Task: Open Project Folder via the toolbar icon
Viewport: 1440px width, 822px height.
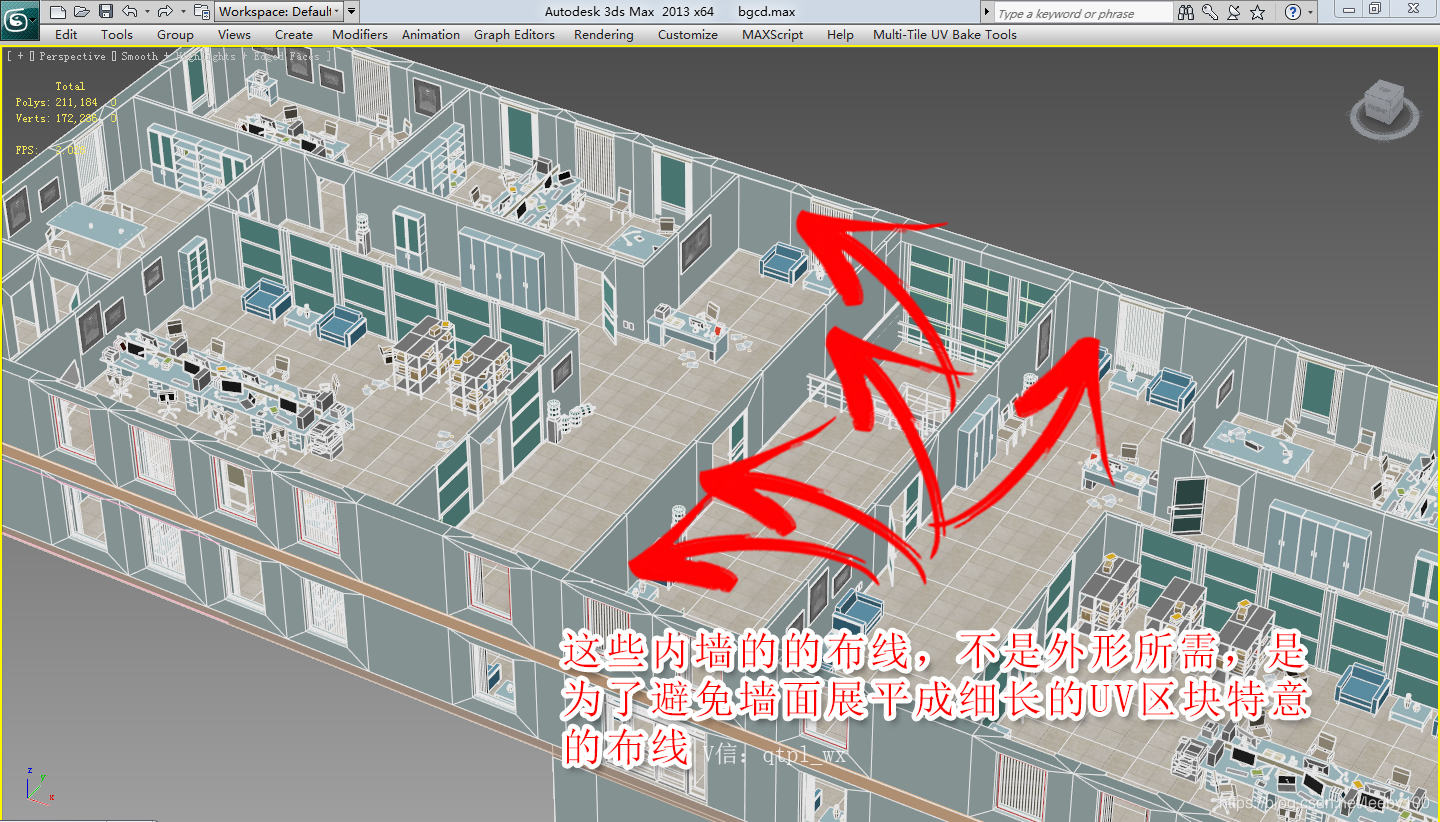Action: (201, 11)
